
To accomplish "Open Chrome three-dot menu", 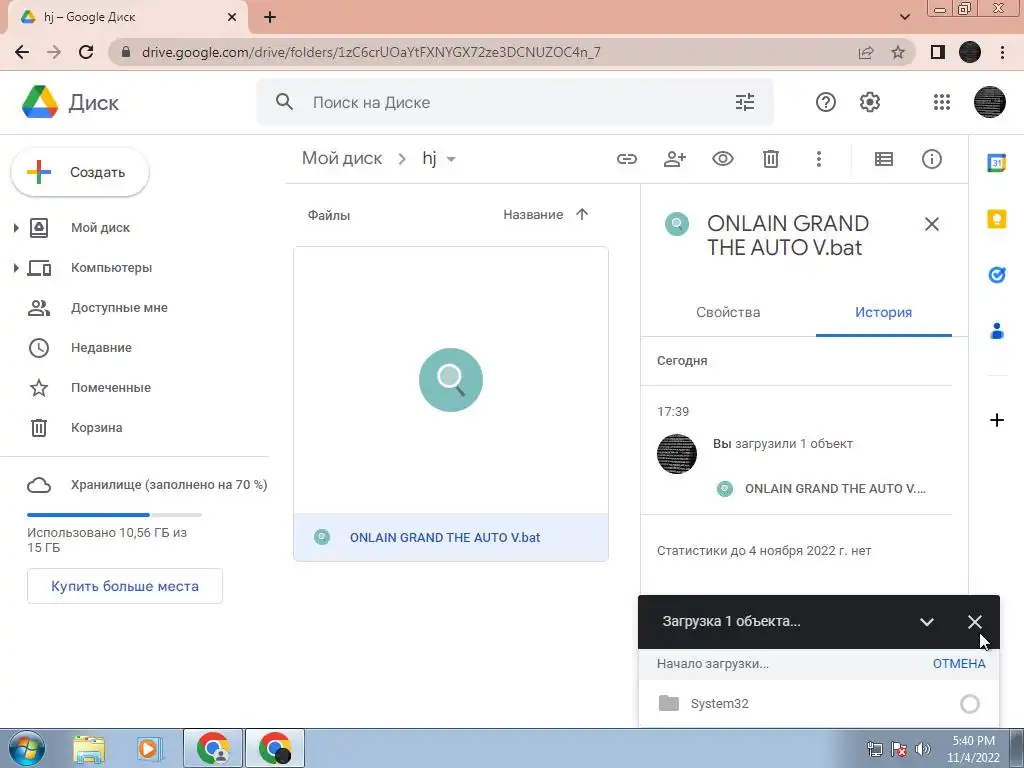I will click(1002, 52).
